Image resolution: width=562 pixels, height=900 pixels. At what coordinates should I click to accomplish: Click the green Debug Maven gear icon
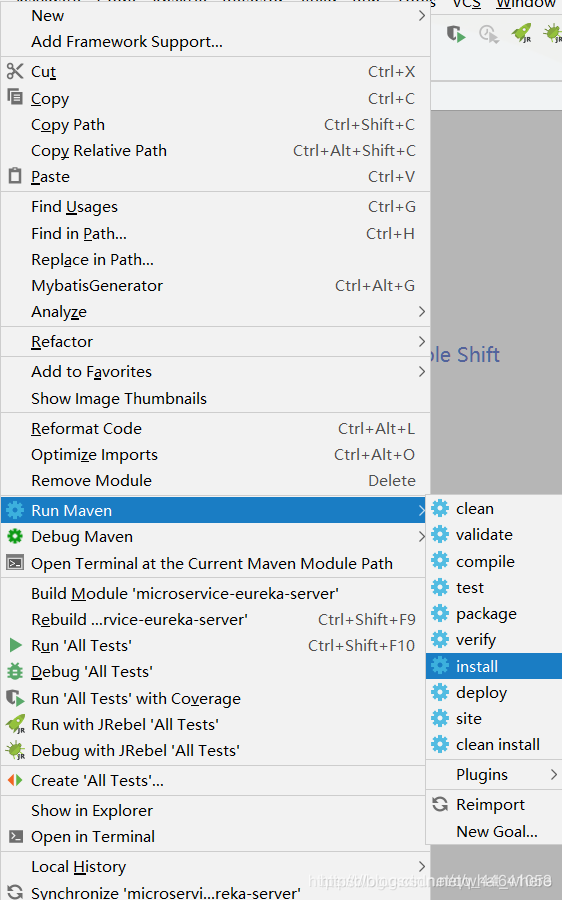click(15, 537)
